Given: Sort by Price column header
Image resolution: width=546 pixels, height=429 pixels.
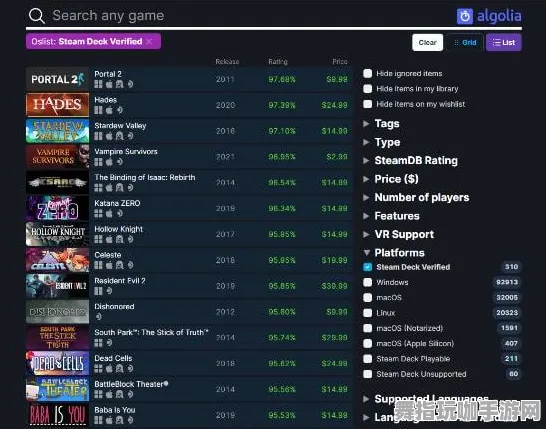Looking at the screenshot, I should pyautogui.click(x=340, y=62).
